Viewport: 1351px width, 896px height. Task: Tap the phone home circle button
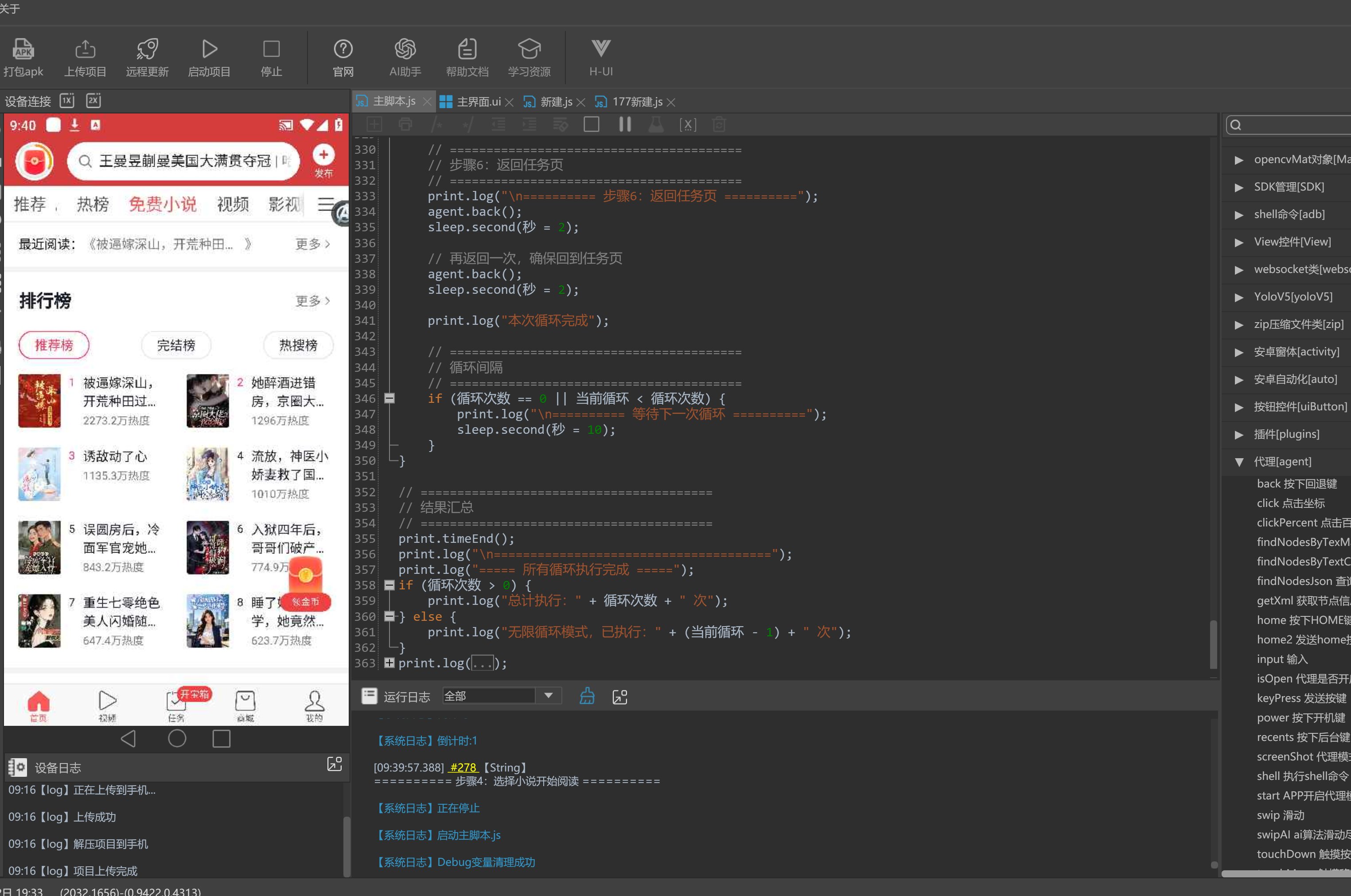[x=177, y=738]
